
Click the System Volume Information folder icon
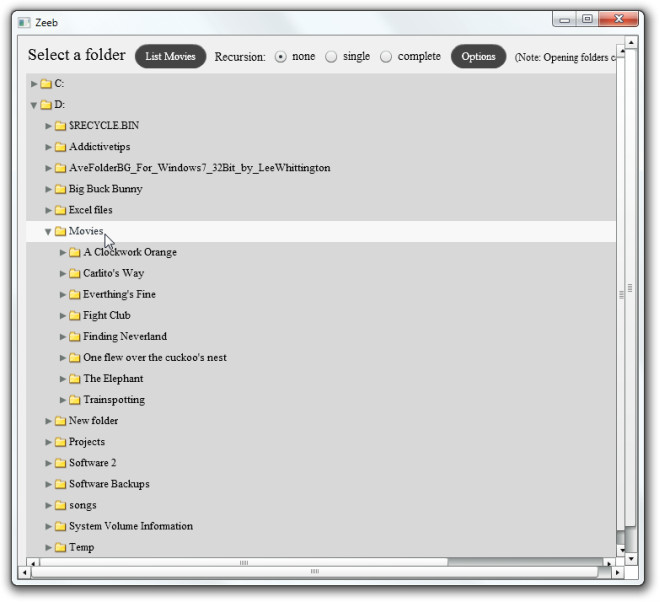[x=61, y=526]
